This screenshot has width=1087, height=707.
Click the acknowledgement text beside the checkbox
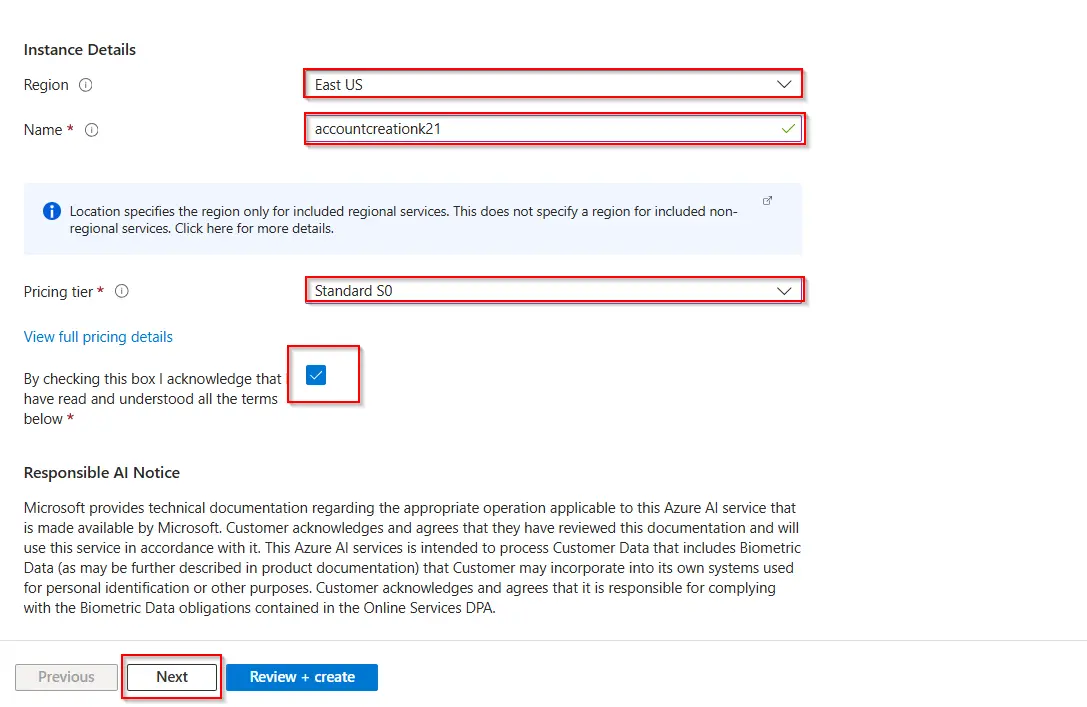pyautogui.click(x=152, y=399)
